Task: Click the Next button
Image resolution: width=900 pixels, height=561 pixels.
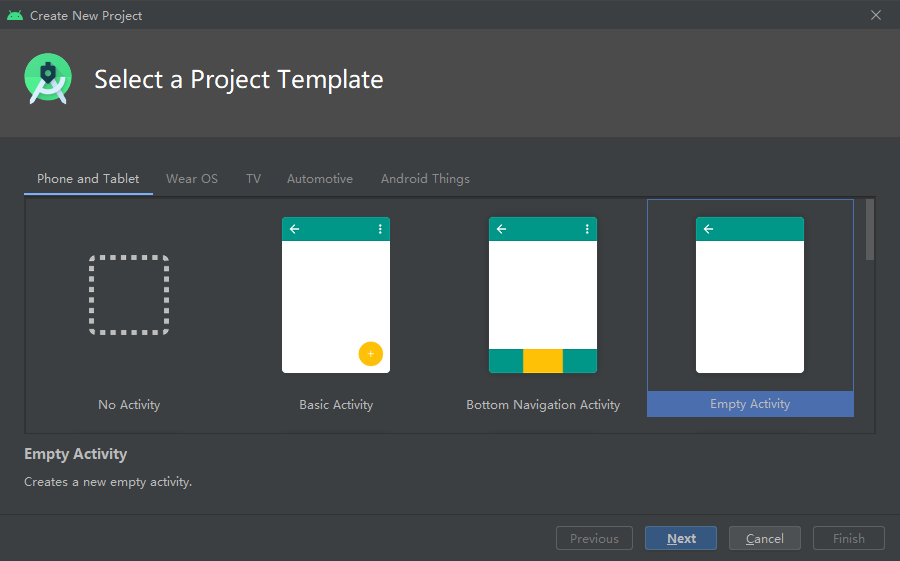Action: pyautogui.click(x=681, y=539)
